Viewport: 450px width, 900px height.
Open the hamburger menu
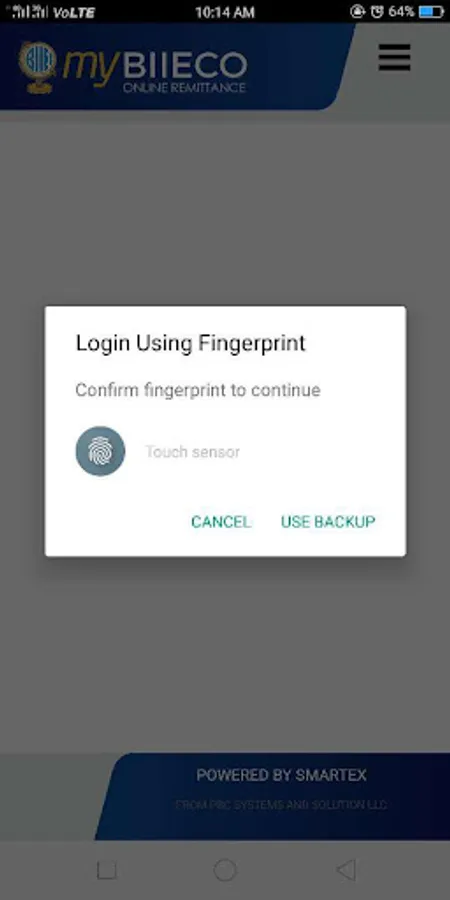(x=394, y=57)
